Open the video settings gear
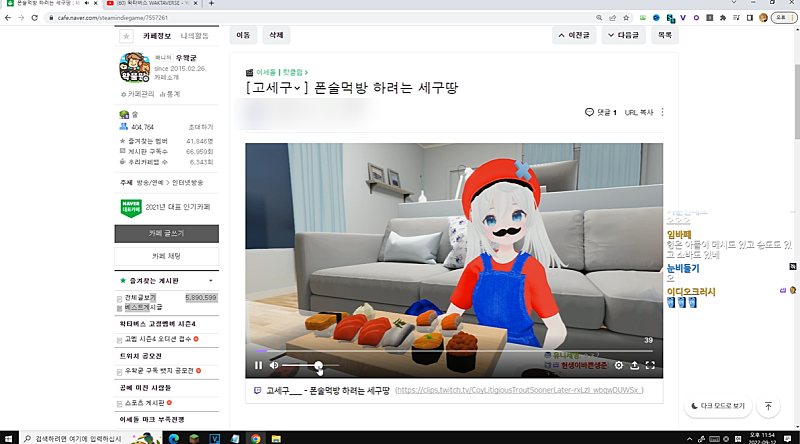This screenshot has width=800, height=444. pyautogui.click(x=618, y=365)
